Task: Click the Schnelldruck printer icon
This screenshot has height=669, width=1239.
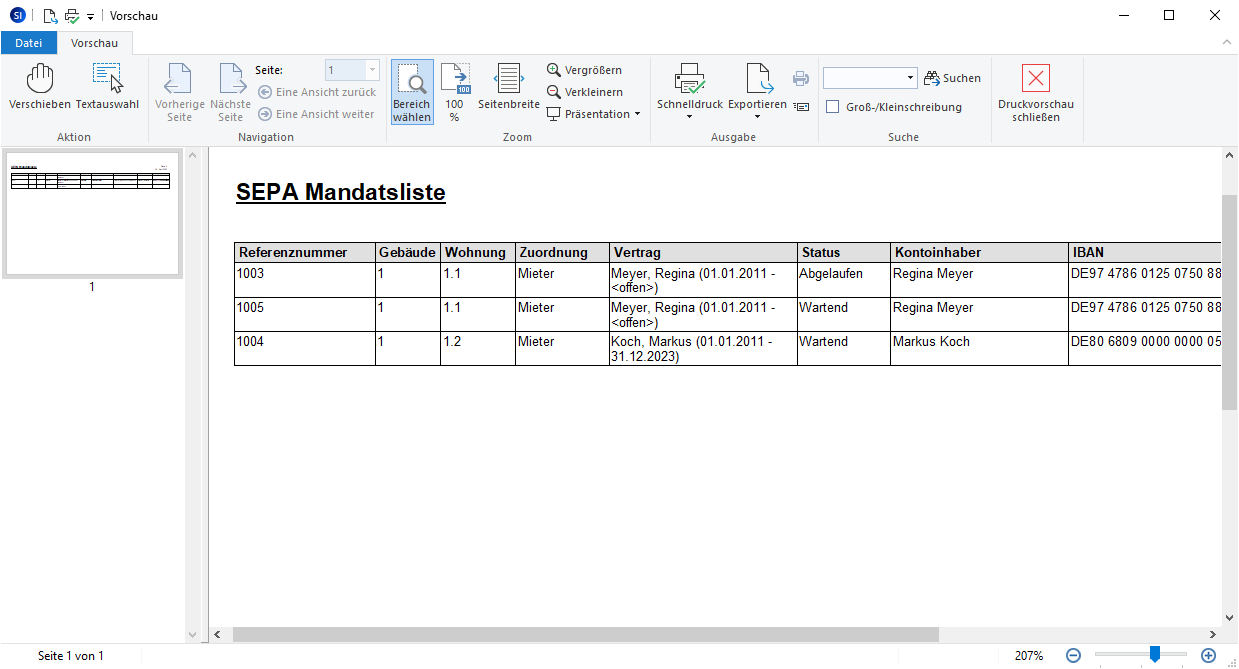Action: pos(689,80)
